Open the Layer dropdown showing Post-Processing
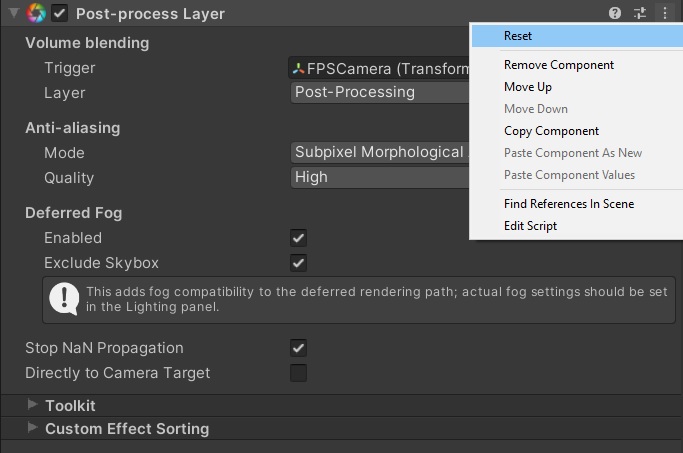 click(x=380, y=92)
